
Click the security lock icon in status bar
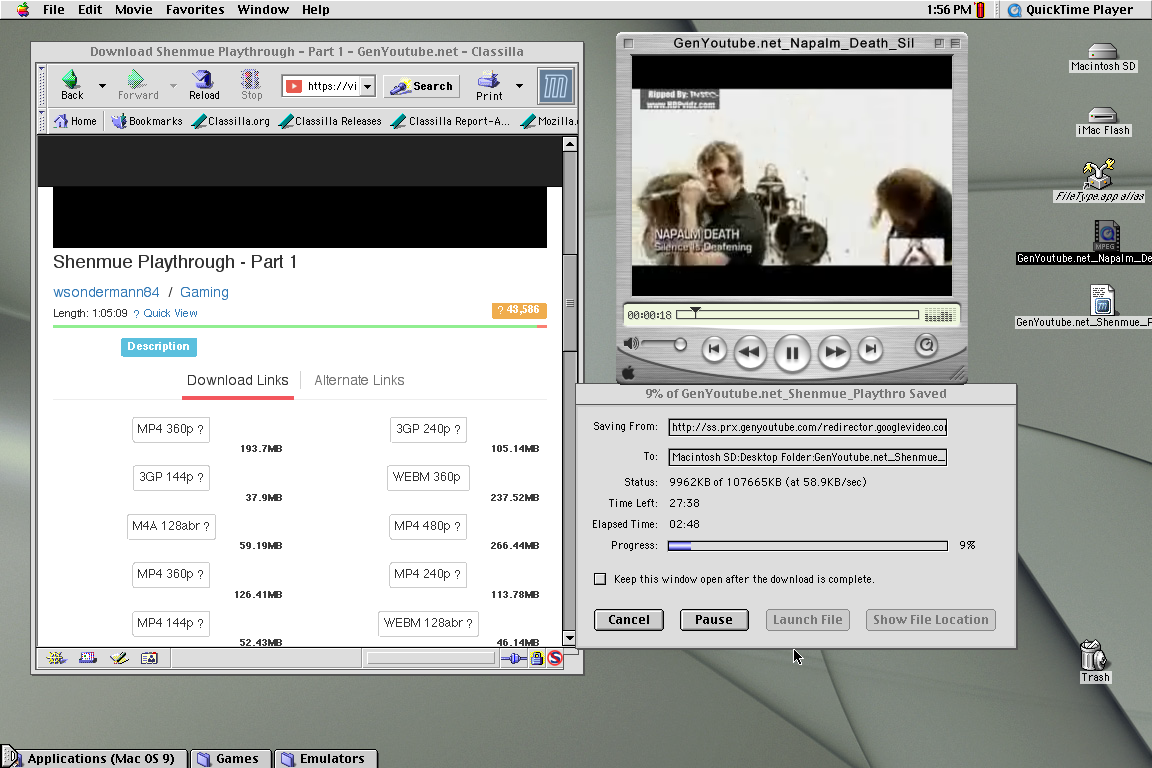coord(537,658)
